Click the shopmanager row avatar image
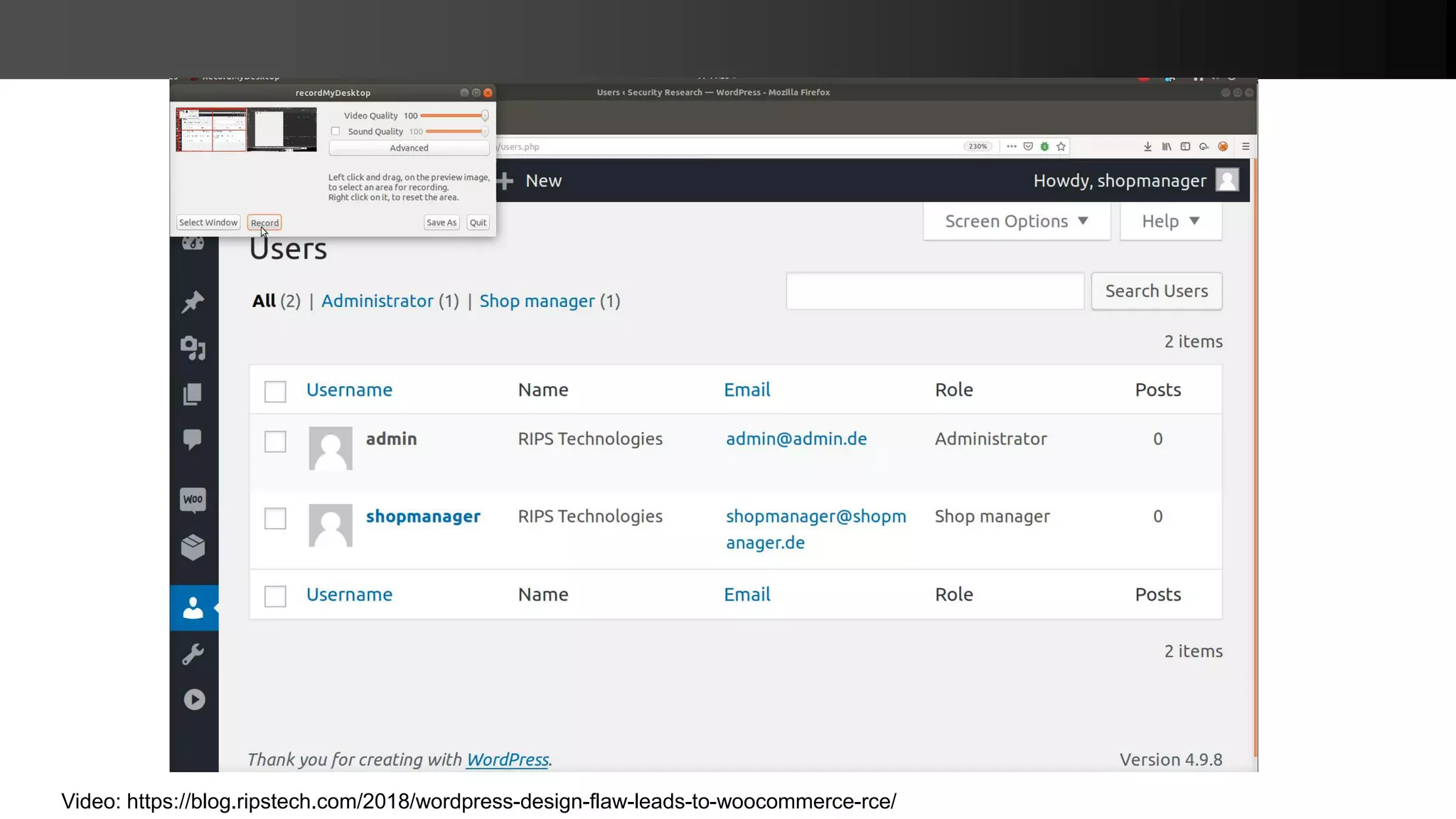This screenshot has height=819, width=1456. [x=331, y=525]
